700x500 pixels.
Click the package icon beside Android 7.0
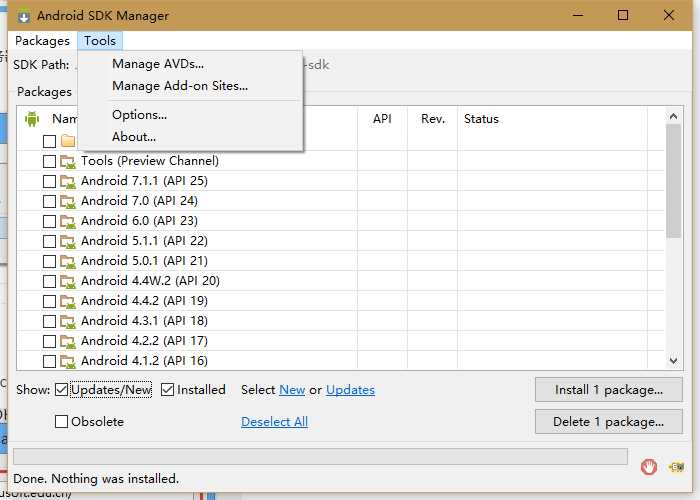[x=68, y=202]
